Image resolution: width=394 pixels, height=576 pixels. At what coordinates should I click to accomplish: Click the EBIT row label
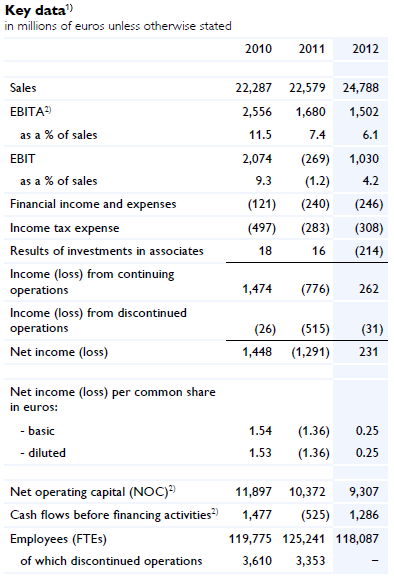(x=23, y=159)
